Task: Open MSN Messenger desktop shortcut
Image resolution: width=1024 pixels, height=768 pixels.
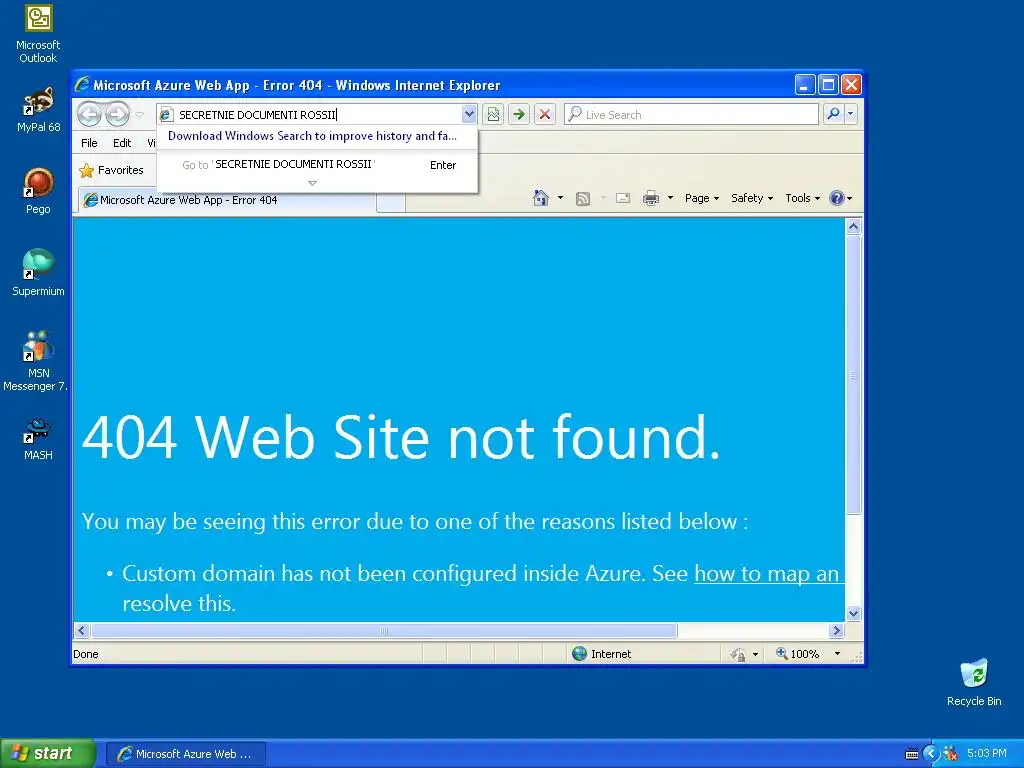Action: point(36,360)
